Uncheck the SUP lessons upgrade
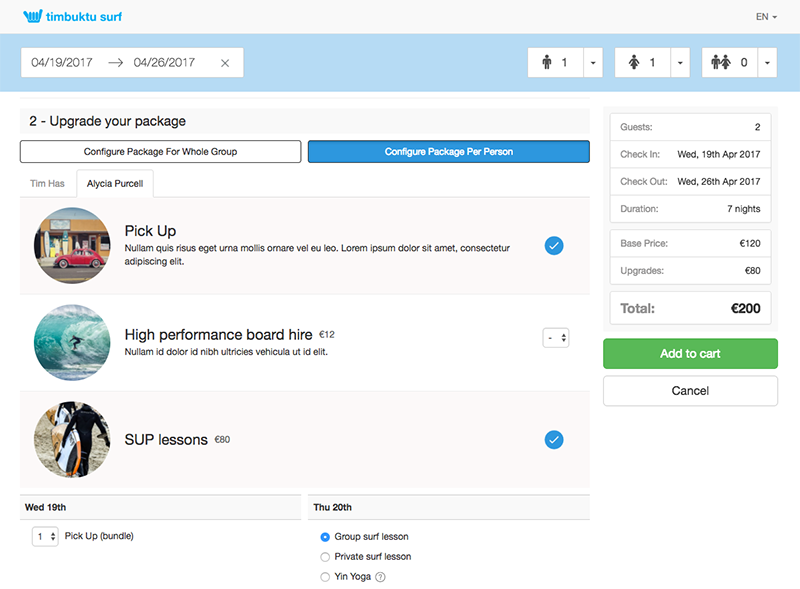The height and width of the screenshot is (589, 800). point(554,439)
